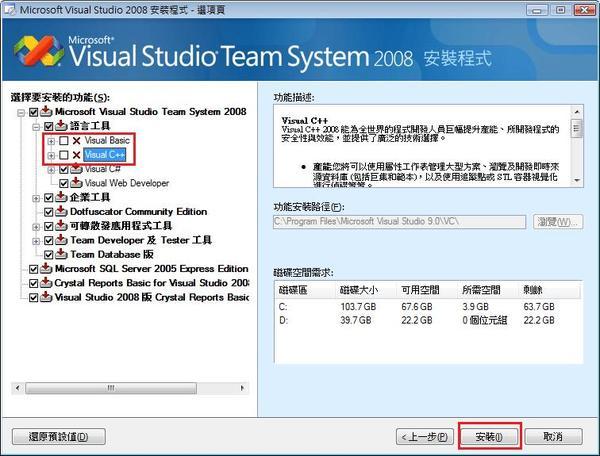This screenshot has width=600, height=456.
Task: Click install icon beside Visual Studio 2008 版 Crystal Reports
Action: tap(46, 297)
